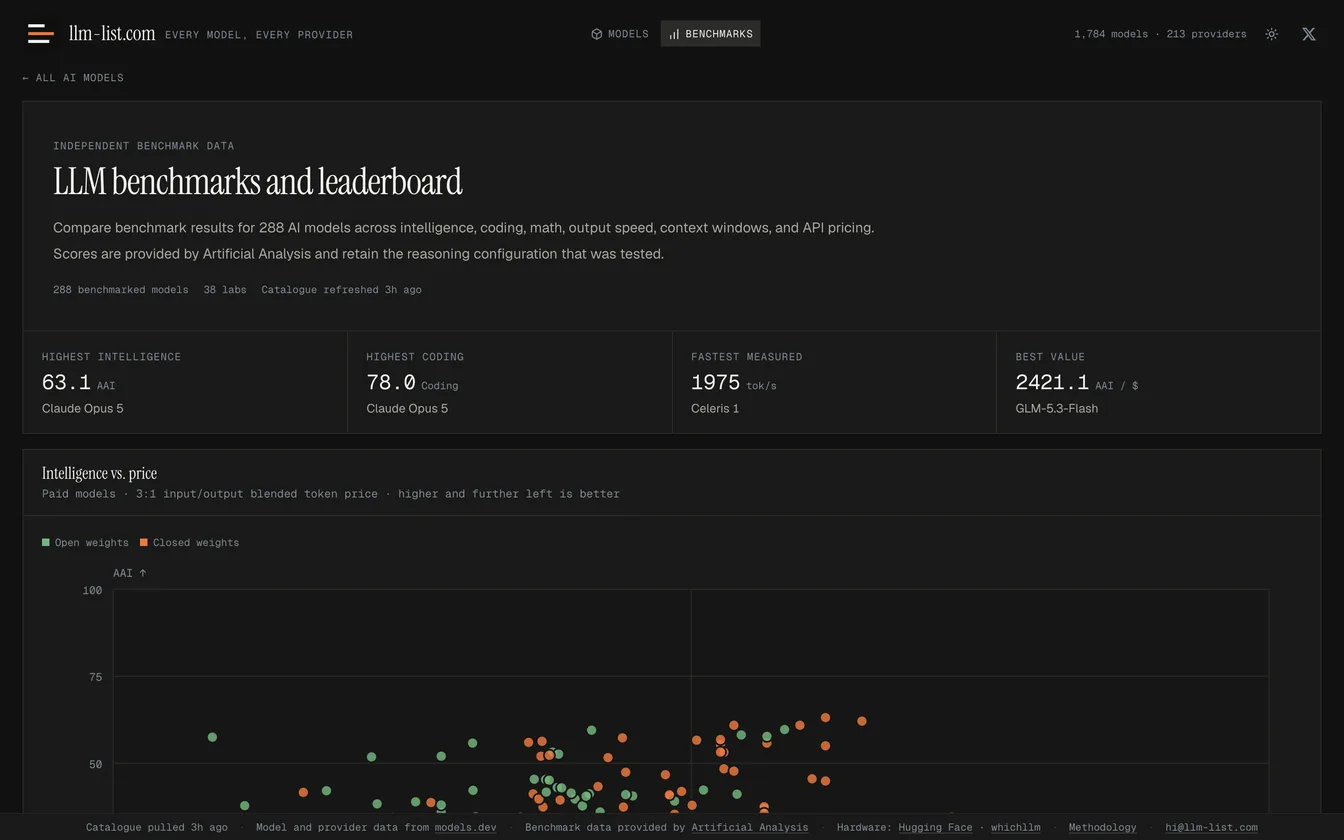Viewport: 1344px width, 840px height.
Task: Switch to the Models tab
Action: pyautogui.click(x=620, y=34)
